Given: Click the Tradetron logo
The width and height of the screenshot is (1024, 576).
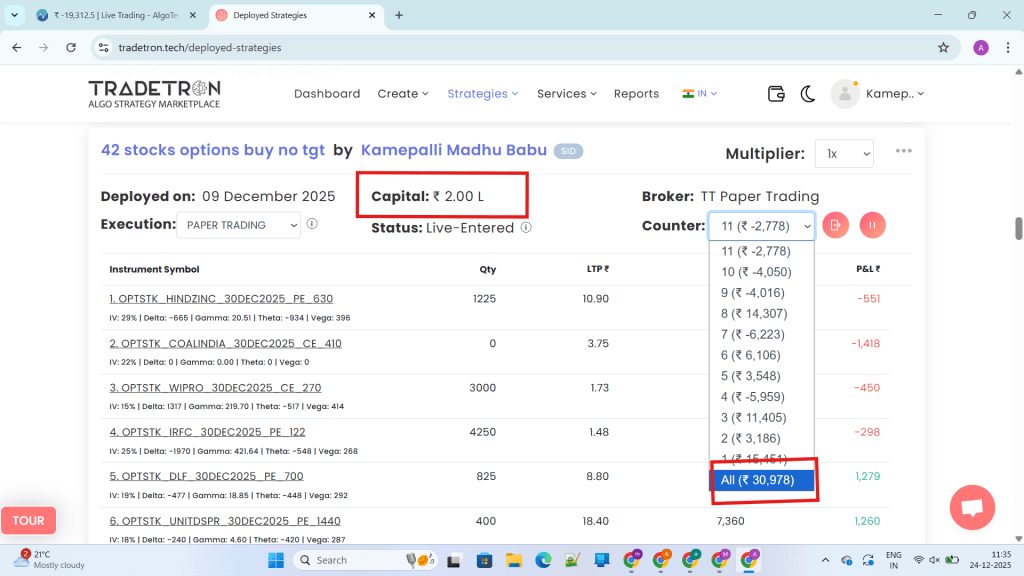Looking at the screenshot, I should click(x=154, y=93).
